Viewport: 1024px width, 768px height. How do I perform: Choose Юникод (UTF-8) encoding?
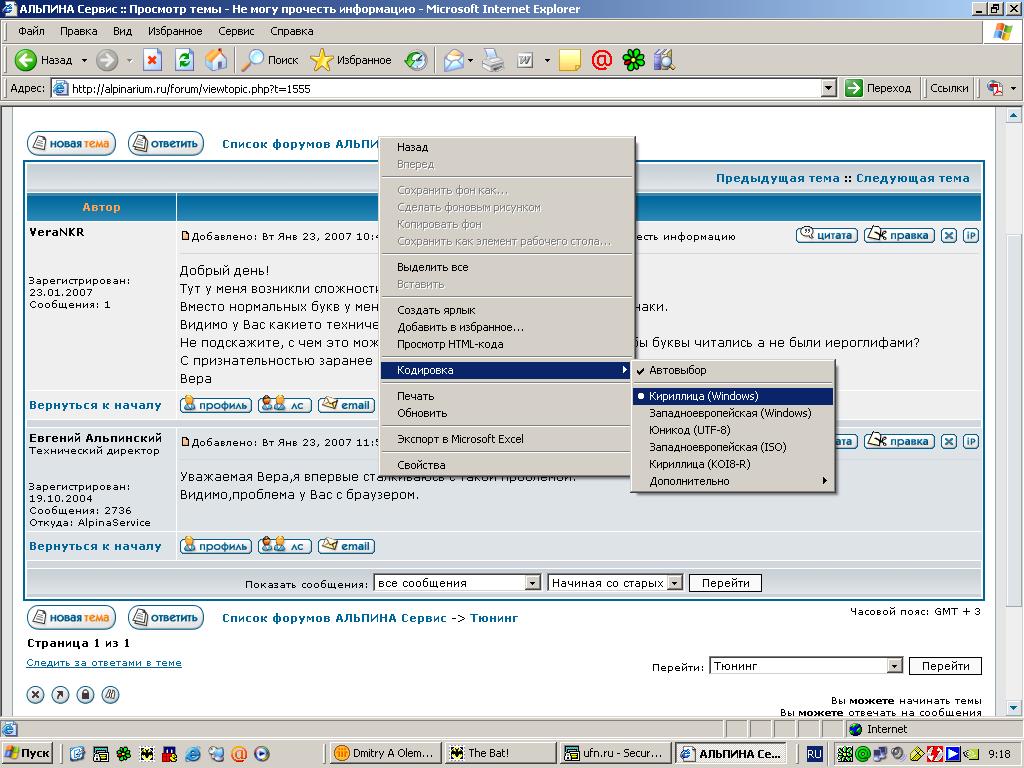pyautogui.click(x=689, y=430)
